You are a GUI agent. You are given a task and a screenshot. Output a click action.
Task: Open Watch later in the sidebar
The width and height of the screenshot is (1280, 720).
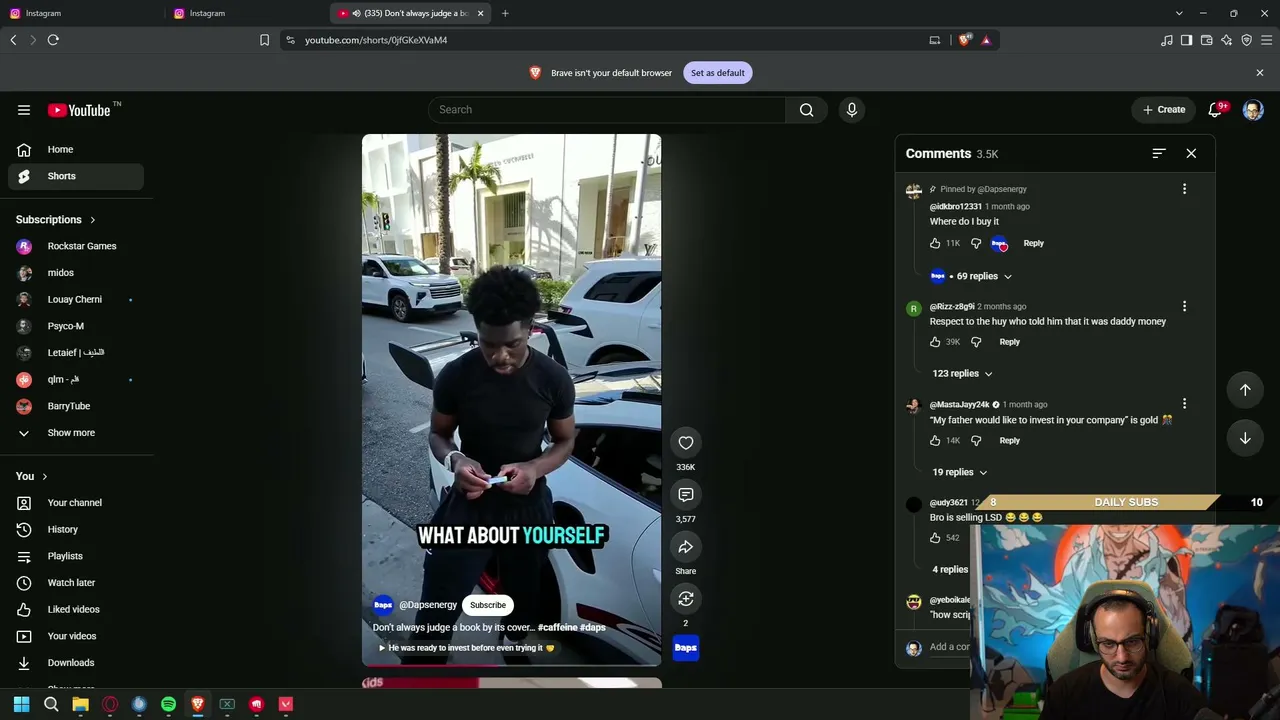pos(77,583)
